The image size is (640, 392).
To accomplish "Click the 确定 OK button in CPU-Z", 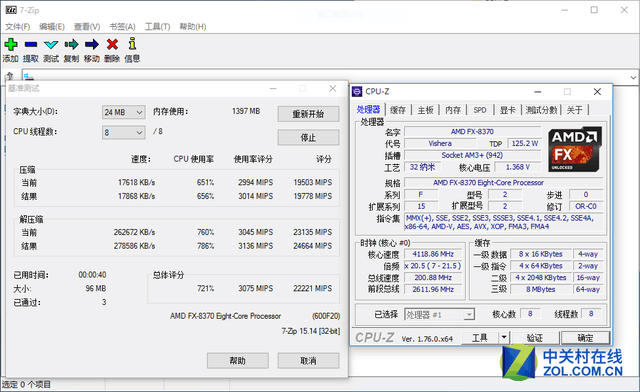I will point(585,338).
